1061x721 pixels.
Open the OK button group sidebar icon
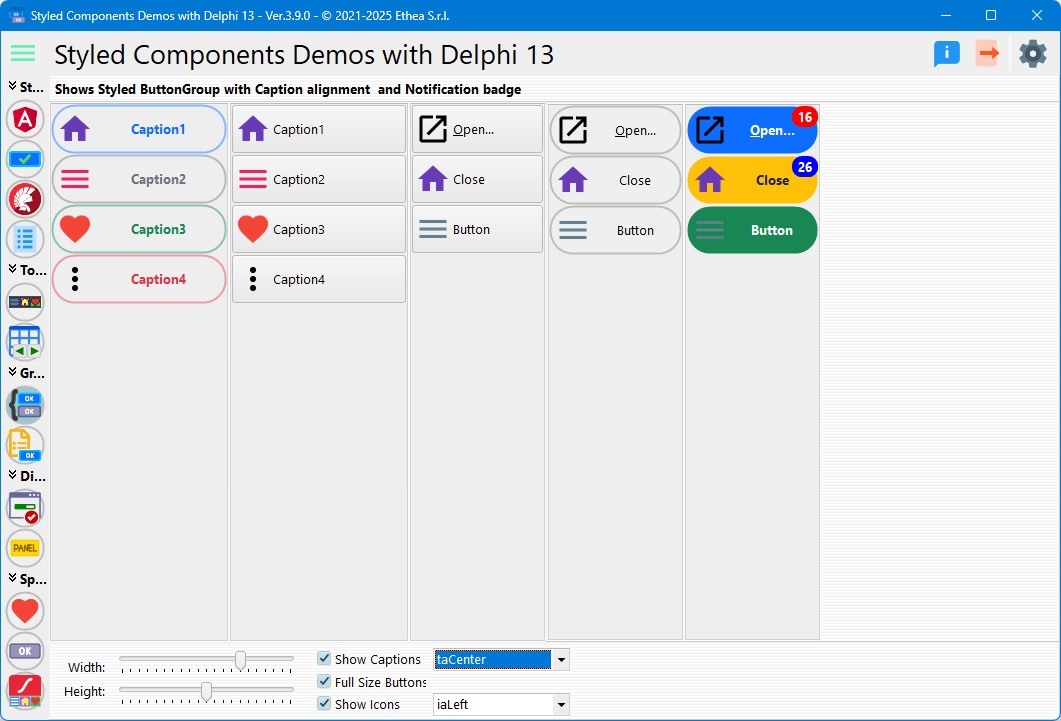[x=25, y=404]
